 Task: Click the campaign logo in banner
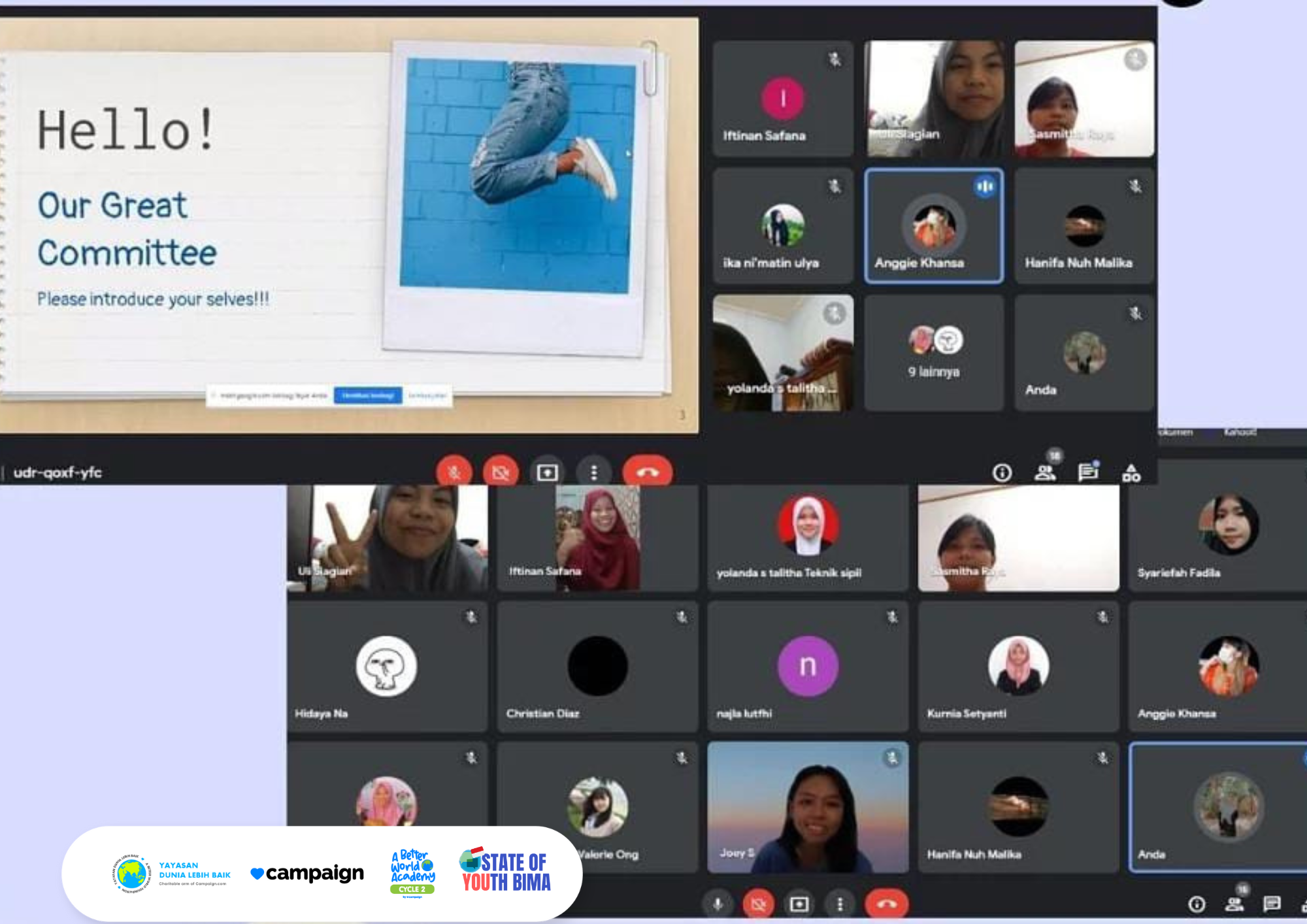click(x=307, y=873)
